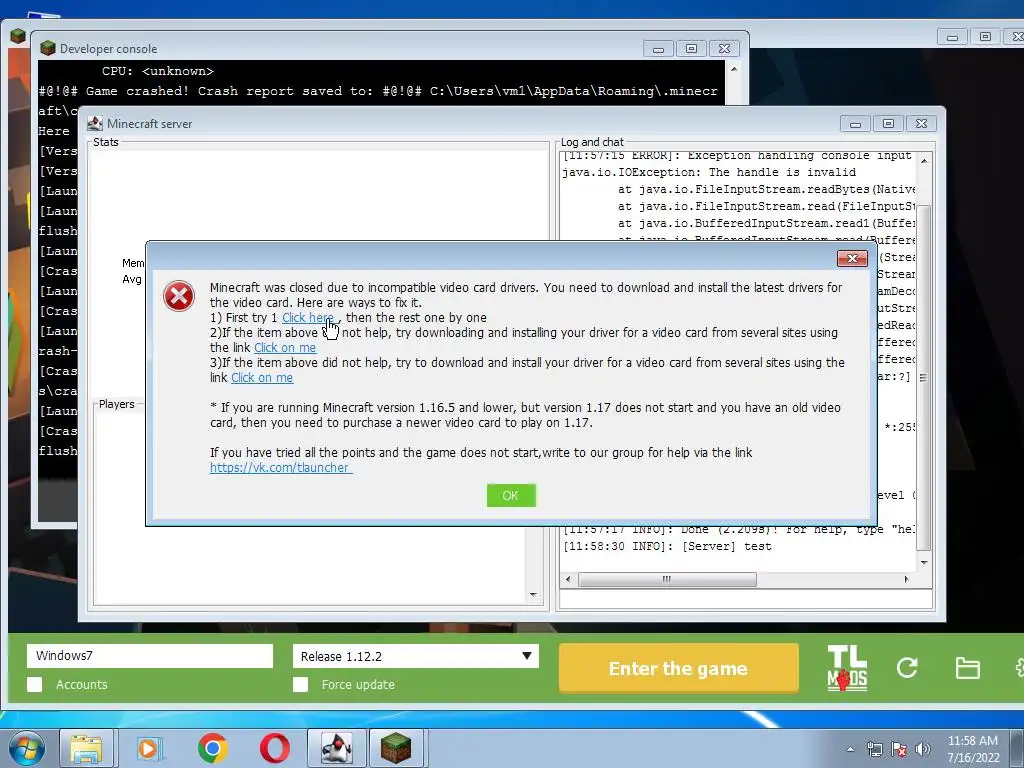Maximize the Developer console window

click(x=692, y=49)
